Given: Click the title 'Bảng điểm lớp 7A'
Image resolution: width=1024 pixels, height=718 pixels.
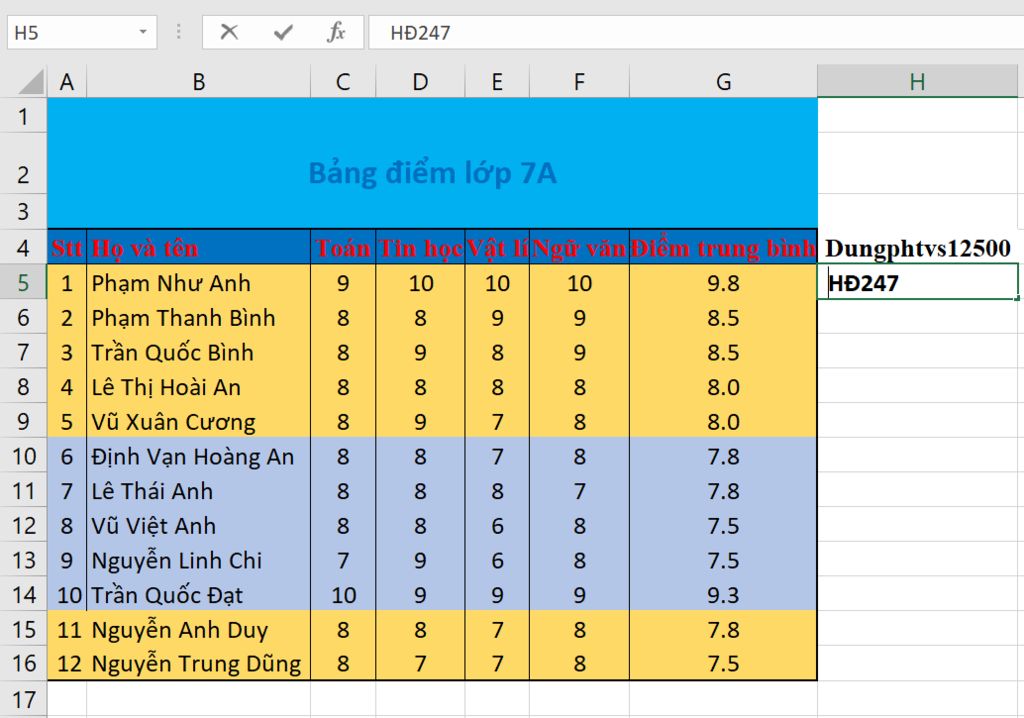Looking at the screenshot, I should tap(432, 173).
